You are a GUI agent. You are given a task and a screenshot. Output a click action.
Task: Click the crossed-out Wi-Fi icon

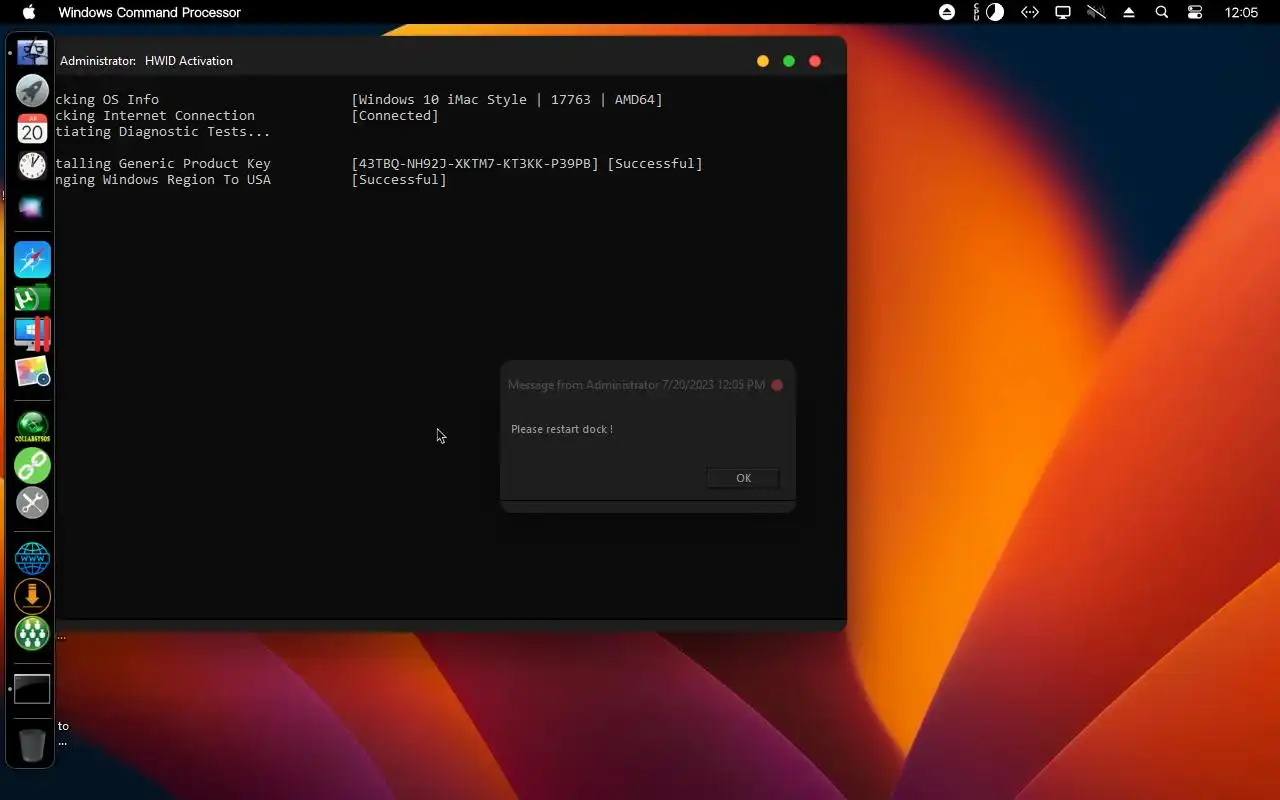coord(1096,12)
